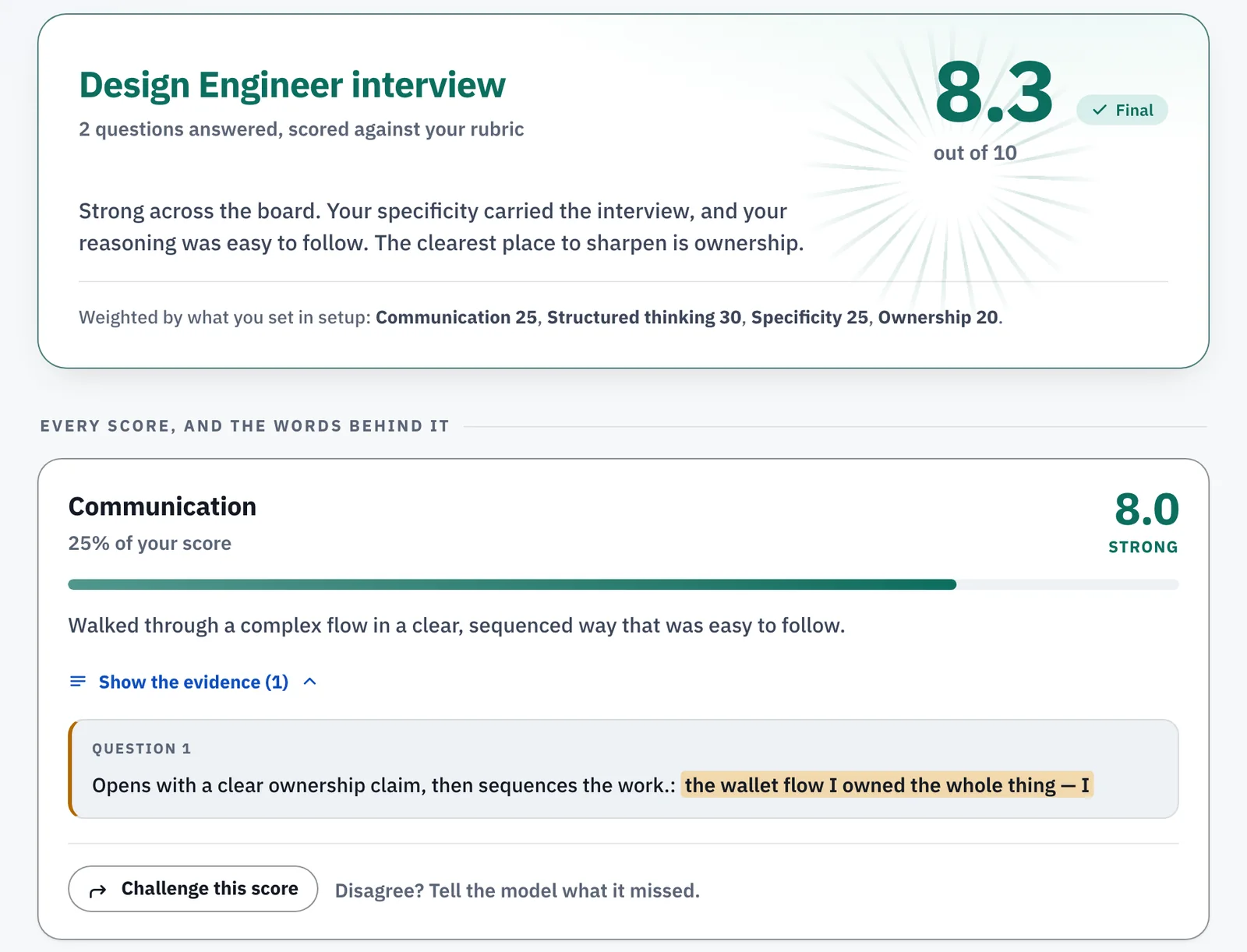The height and width of the screenshot is (952, 1247).
Task: Click the 25% of your score text
Action: (x=150, y=543)
